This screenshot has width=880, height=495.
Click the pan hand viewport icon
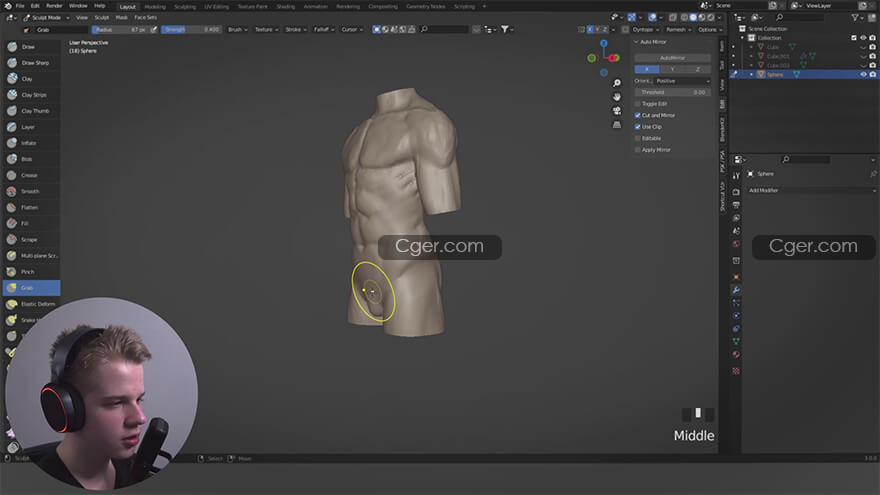pyautogui.click(x=617, y=97)
